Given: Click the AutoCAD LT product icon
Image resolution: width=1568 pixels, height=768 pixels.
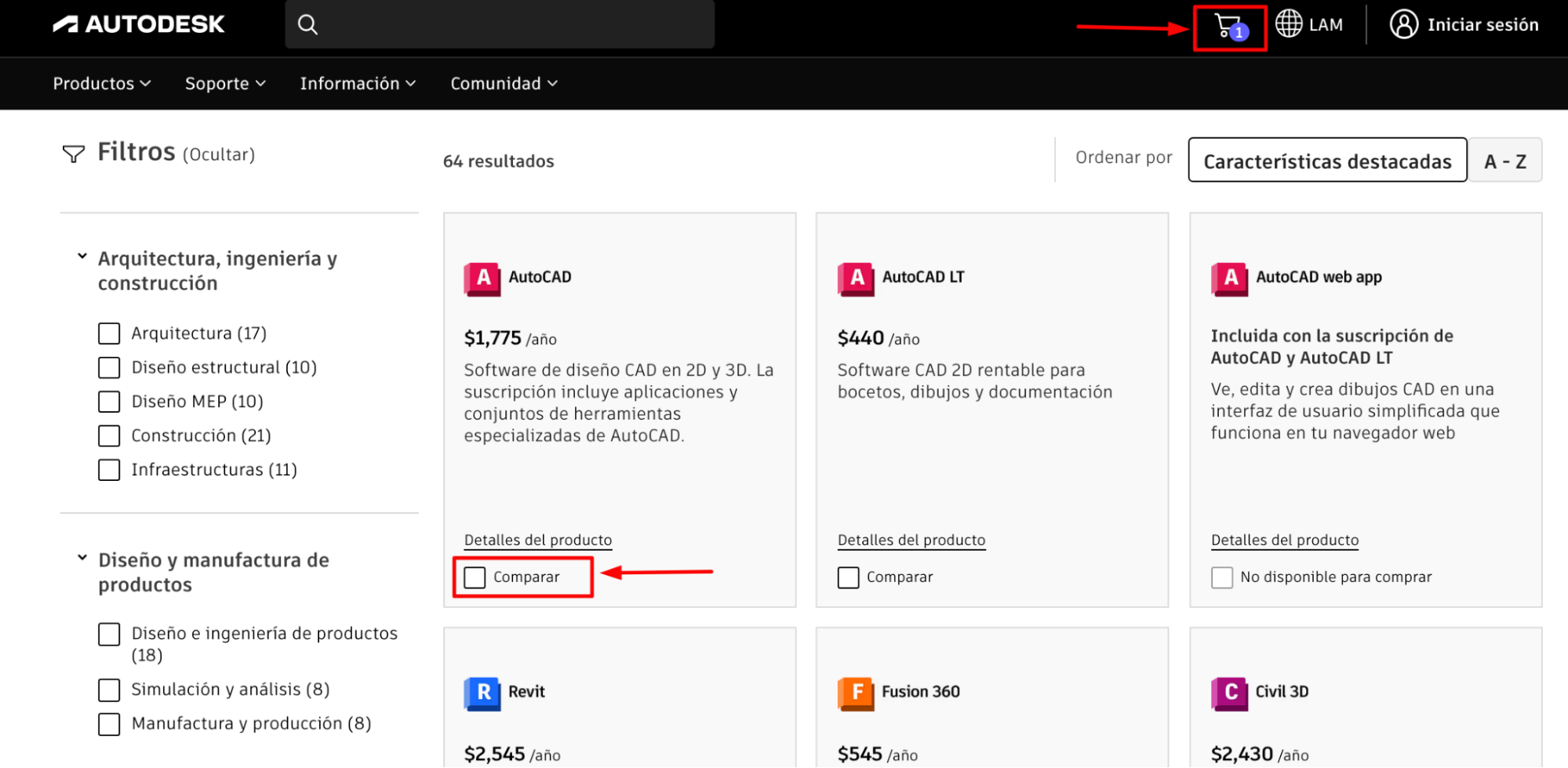Looking at the screenshot, I should (x=856, y=278).
